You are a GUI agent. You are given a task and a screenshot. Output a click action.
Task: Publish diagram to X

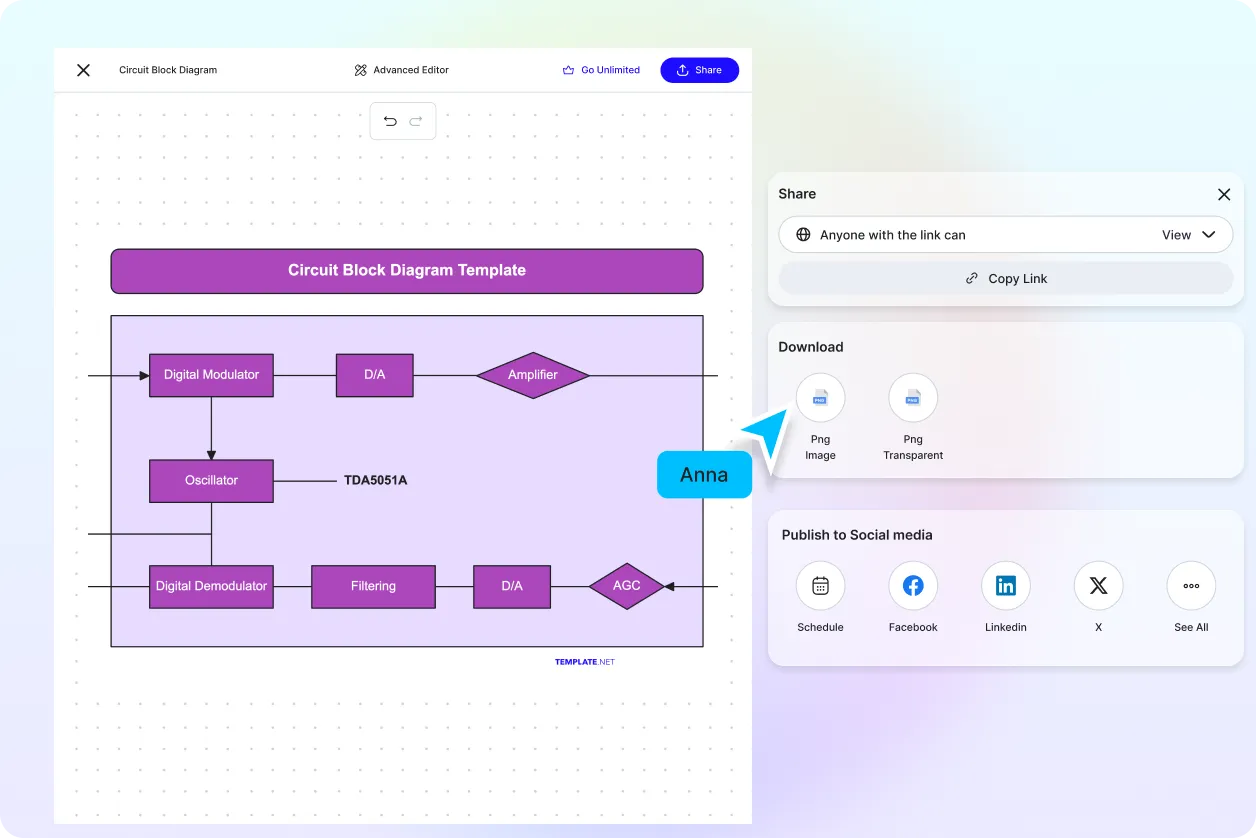click(x=1098, y=586)
